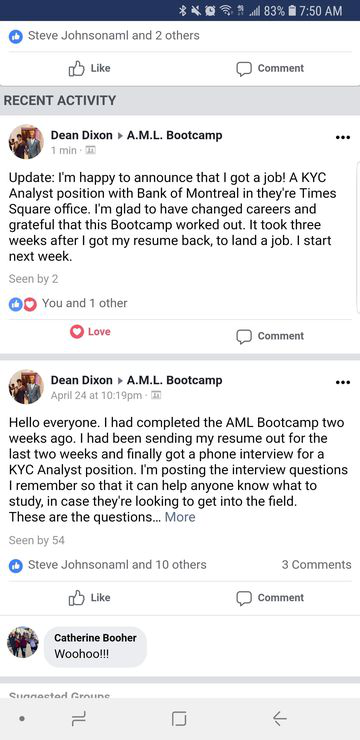Tap Android back navigation arrow

pyautogui.click(x=280, y=719)
